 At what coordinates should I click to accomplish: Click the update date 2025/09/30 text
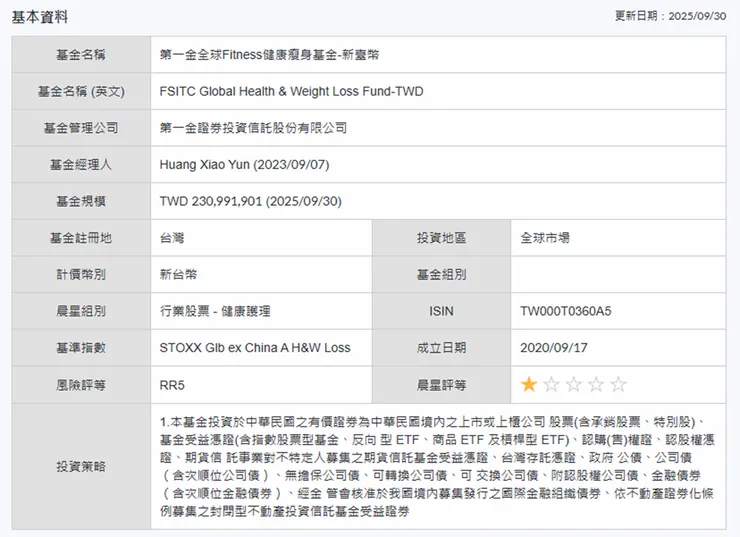pos(697,16)
